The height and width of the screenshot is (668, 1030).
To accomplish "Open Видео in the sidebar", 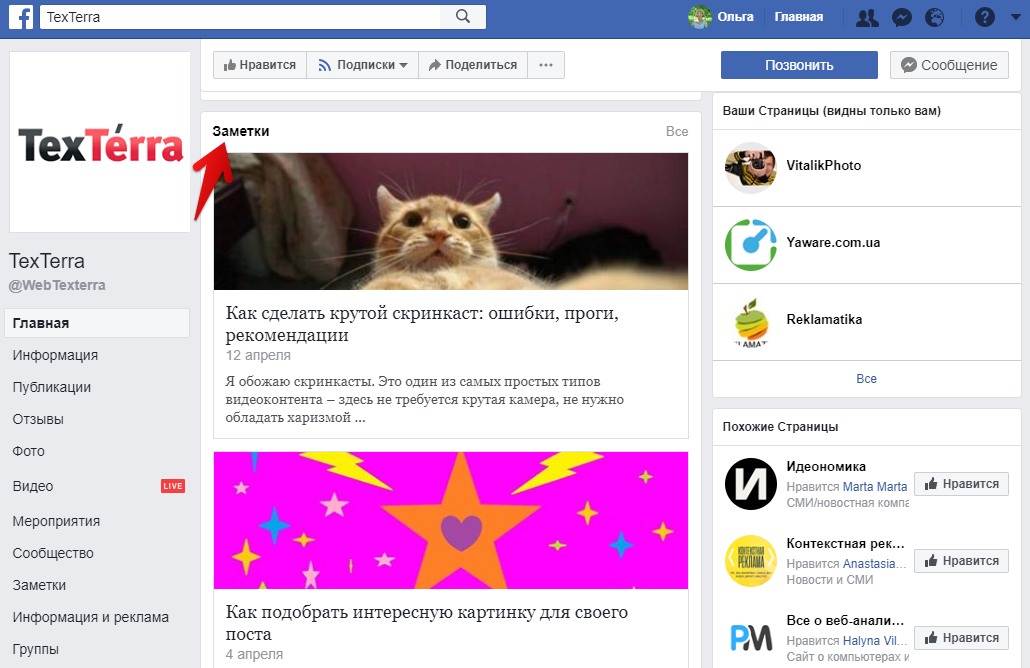I will [33, 486].
